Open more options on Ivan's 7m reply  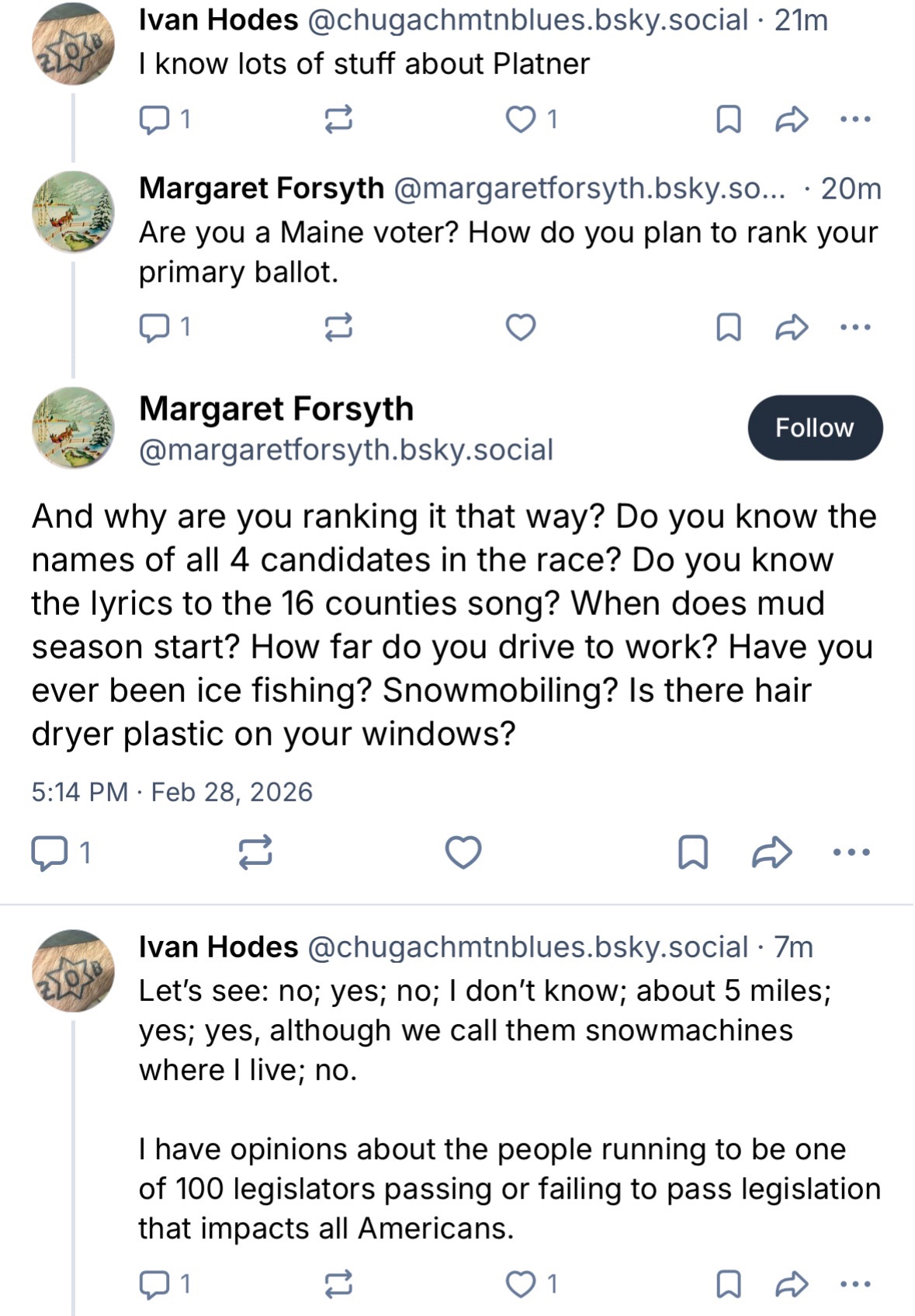pyautogui.click(x=855, y=1284)
